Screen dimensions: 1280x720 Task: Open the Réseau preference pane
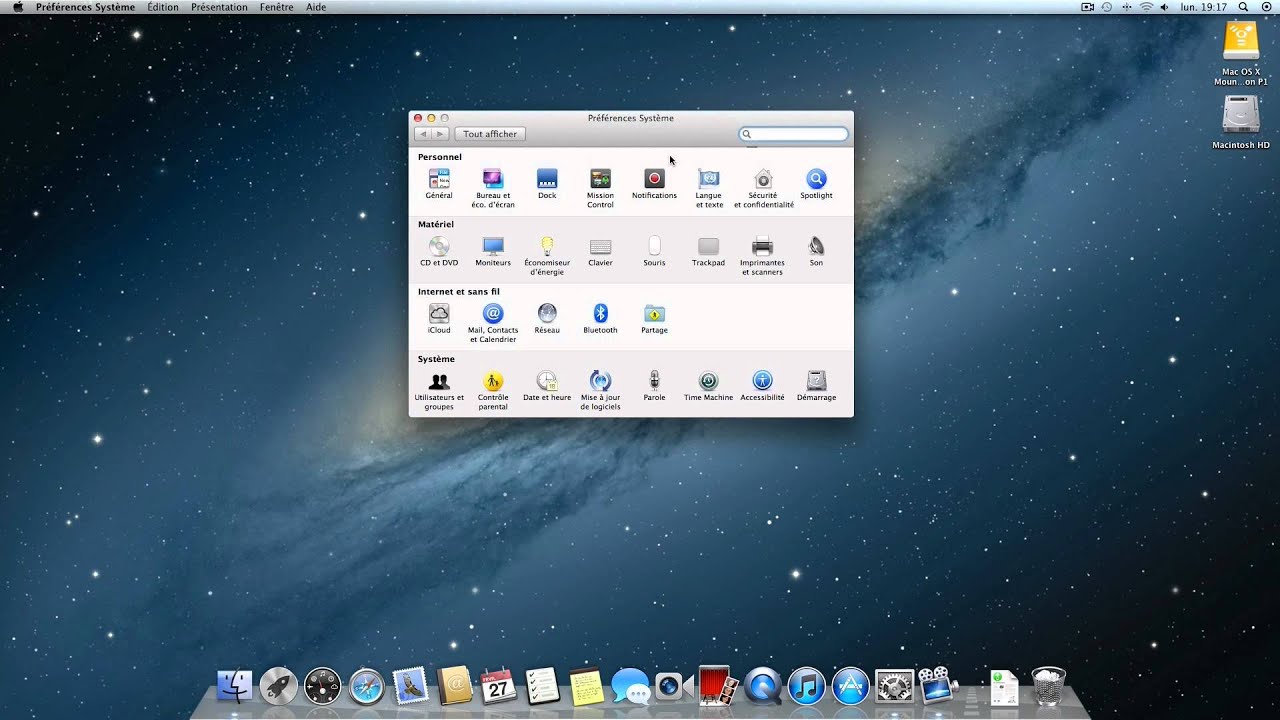click(x=547, y=318)
